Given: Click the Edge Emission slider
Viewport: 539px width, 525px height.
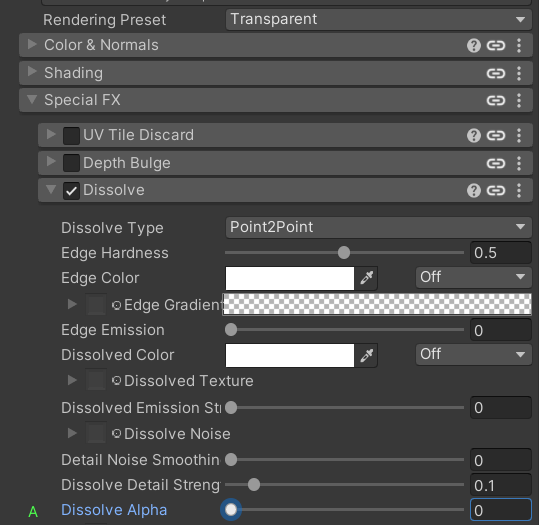Looking at the screenshot, I should (x=344, y=330).
